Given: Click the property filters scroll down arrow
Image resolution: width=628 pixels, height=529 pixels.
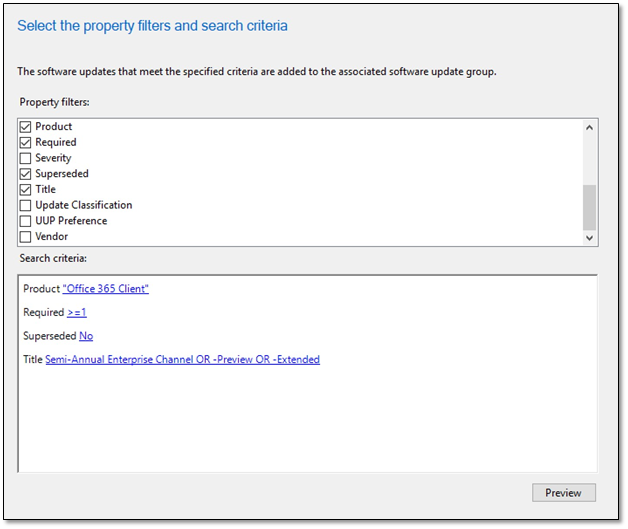Looking at the screenshot, I should pos(589,237).
